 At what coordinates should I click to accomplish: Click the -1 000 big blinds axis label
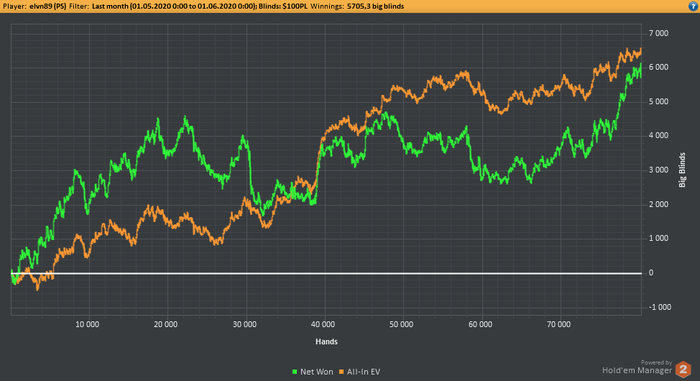(x=660, y=307)
